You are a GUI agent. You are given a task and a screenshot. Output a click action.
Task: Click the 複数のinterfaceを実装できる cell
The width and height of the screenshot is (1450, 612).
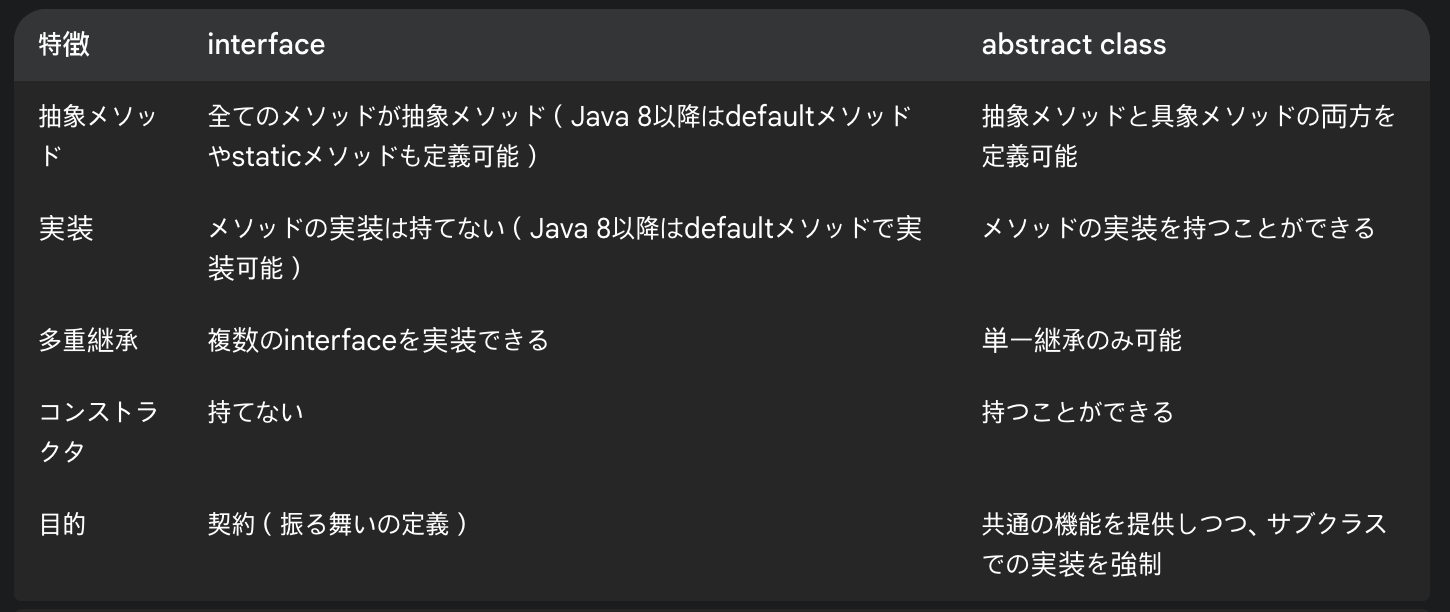point(379,340)
